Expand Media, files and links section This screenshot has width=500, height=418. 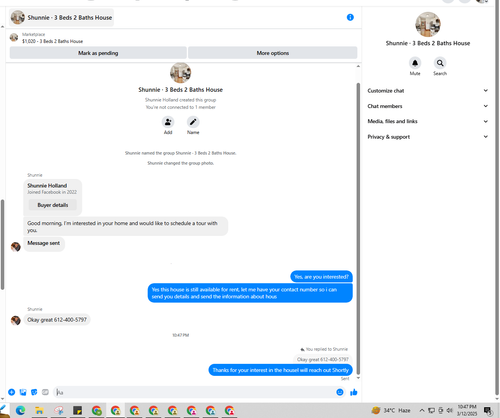coord(428,121)
